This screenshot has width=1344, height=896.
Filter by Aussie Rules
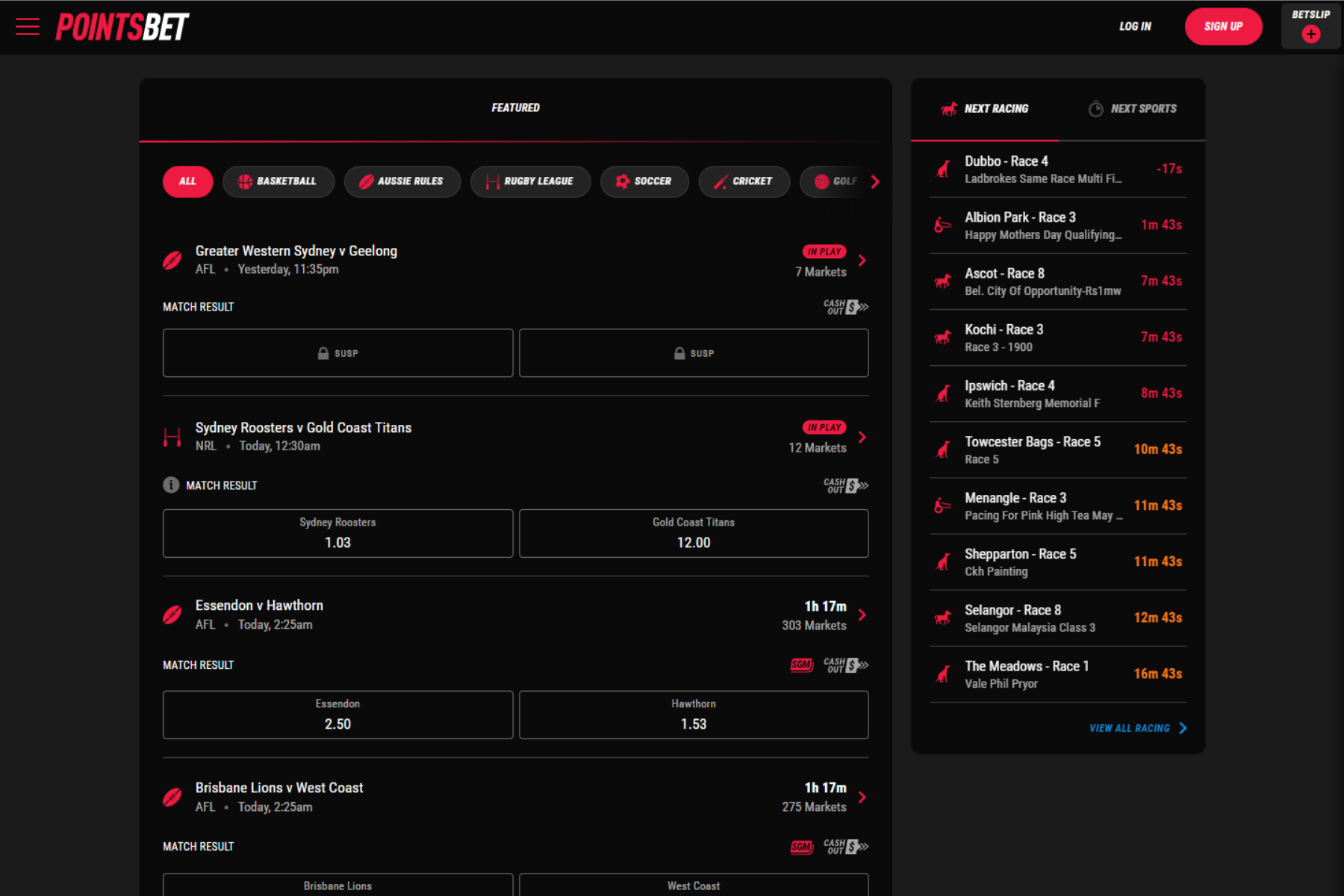pos(402,181)
